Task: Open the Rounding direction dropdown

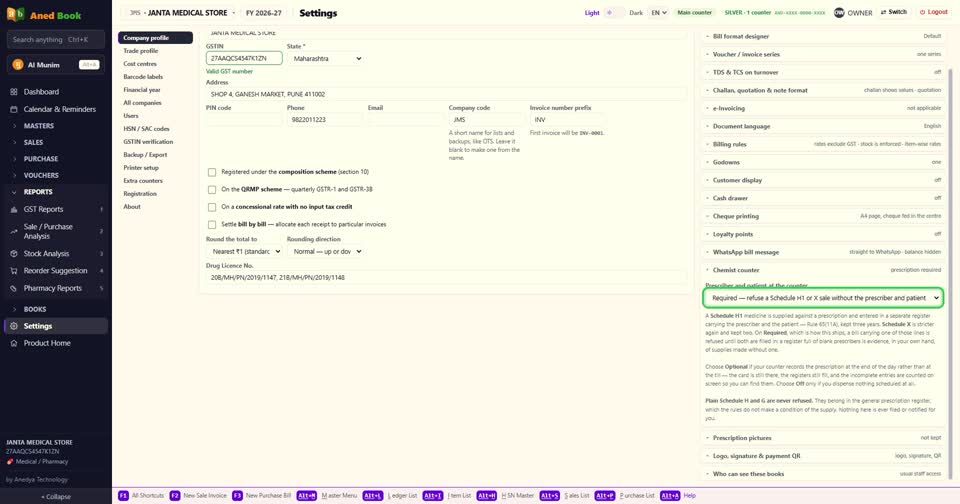Action: pyautogui.click(x=324, y=252)
